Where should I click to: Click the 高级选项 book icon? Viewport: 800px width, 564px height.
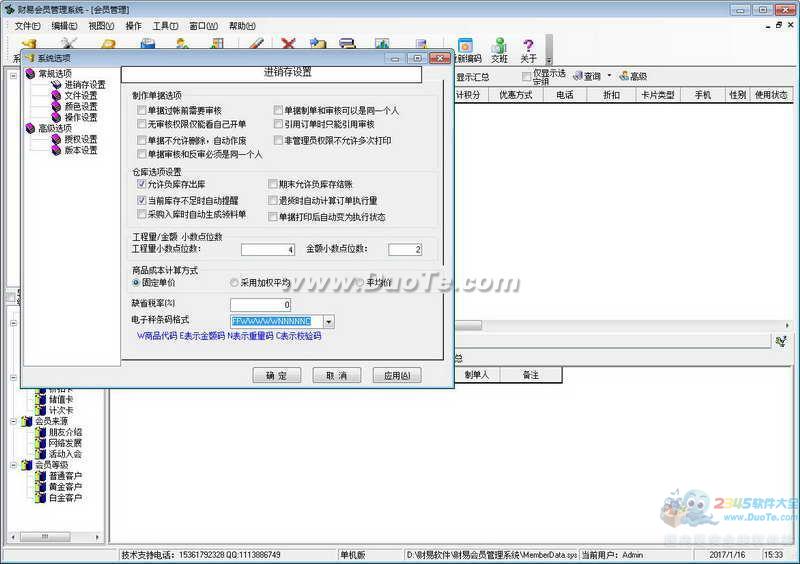click(31, 128)
